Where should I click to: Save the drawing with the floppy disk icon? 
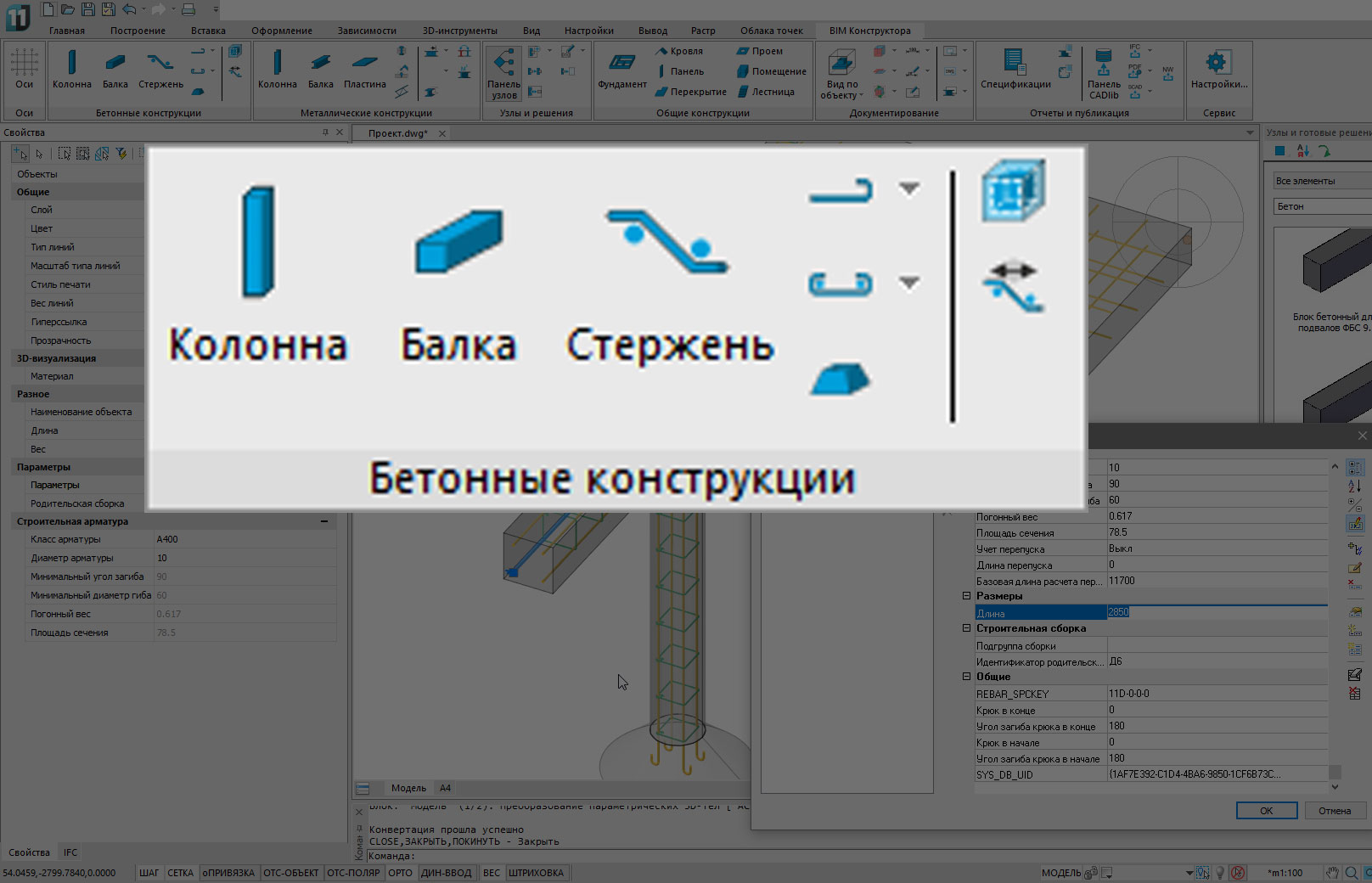(x=88, y=9)
